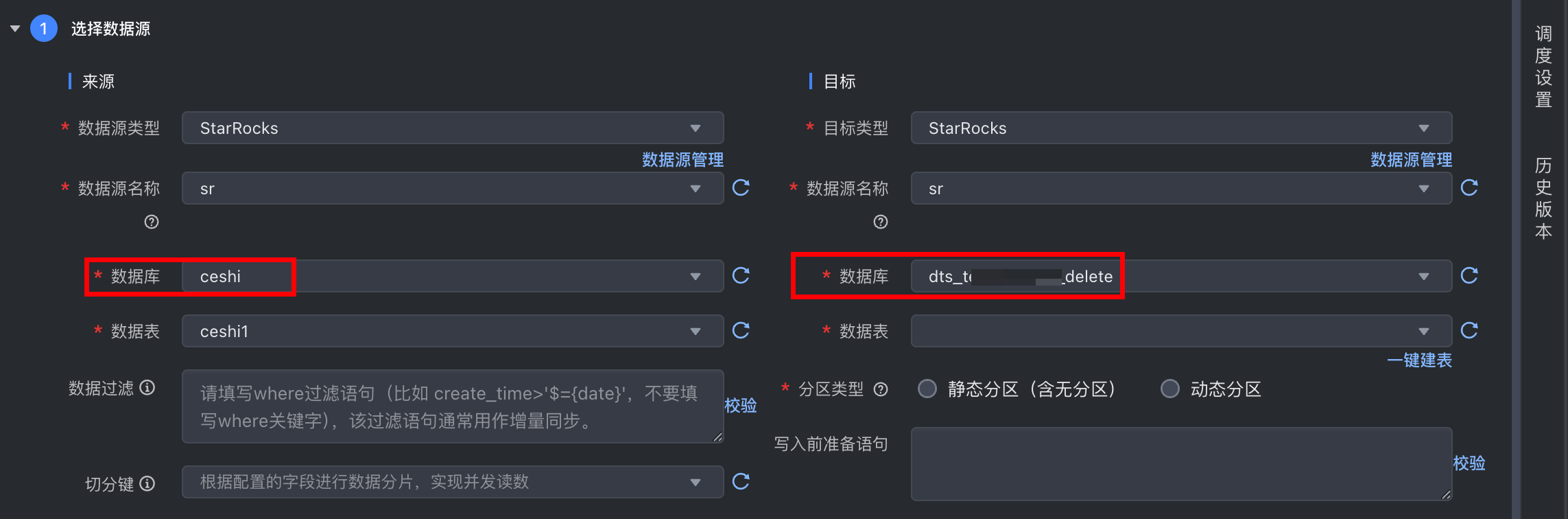Refresh the source 数据源名称 list
The width and height of the screenshot is (1568, 519).
tap(741, 187)
